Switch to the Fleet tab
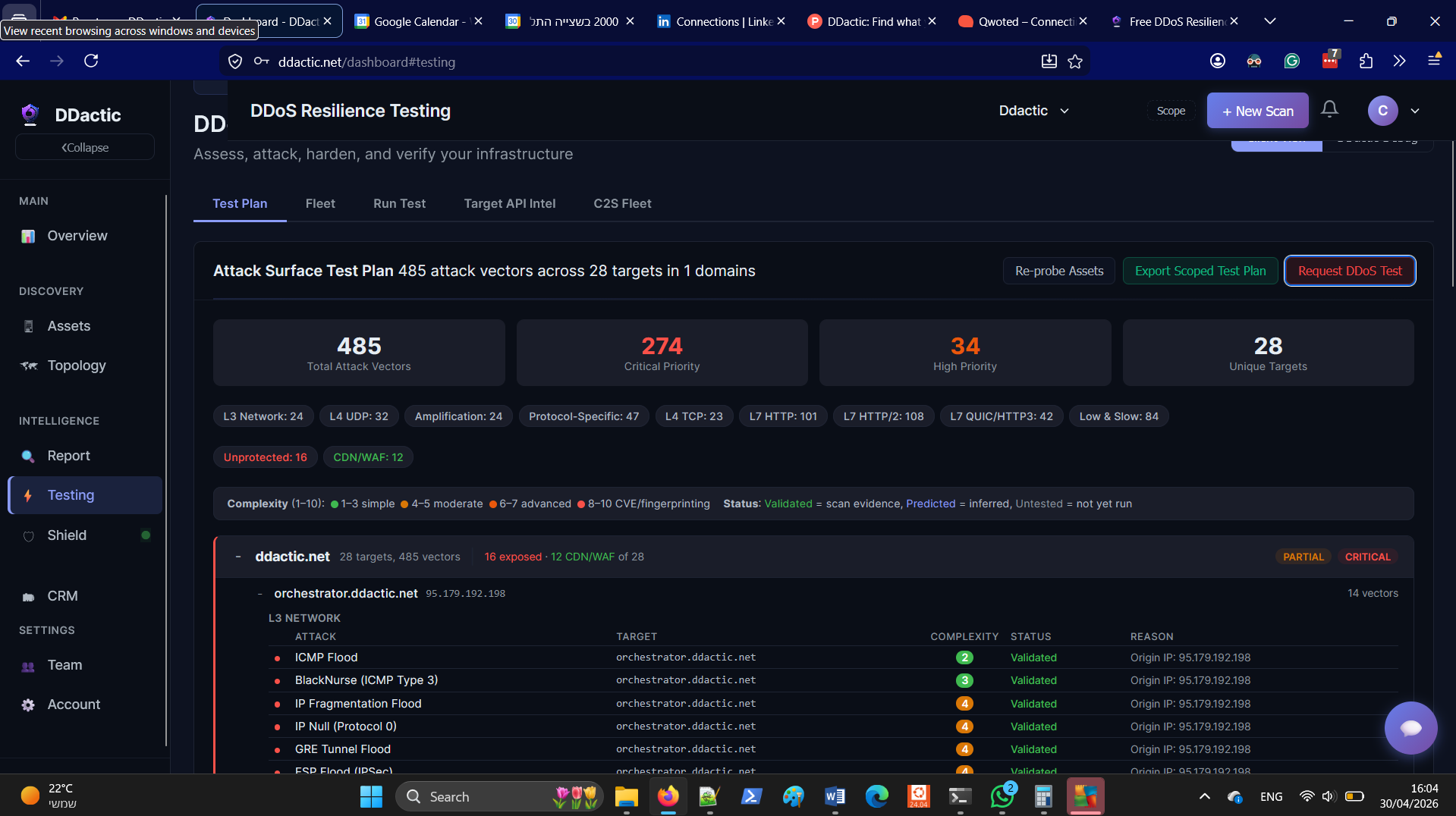Image resolution: width=1456 pixels, height=816 pixels. [x=320, y=203]
